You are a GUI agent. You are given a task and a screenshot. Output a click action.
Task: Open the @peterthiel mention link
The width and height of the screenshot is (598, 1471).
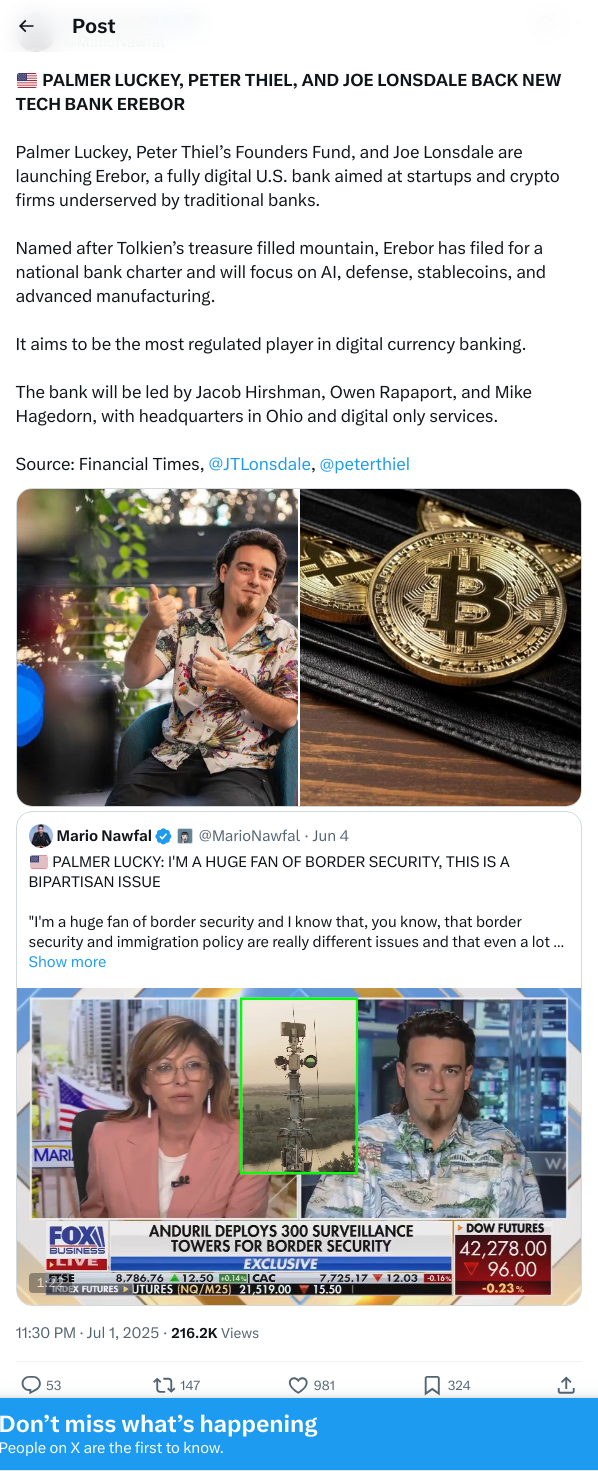365,464
